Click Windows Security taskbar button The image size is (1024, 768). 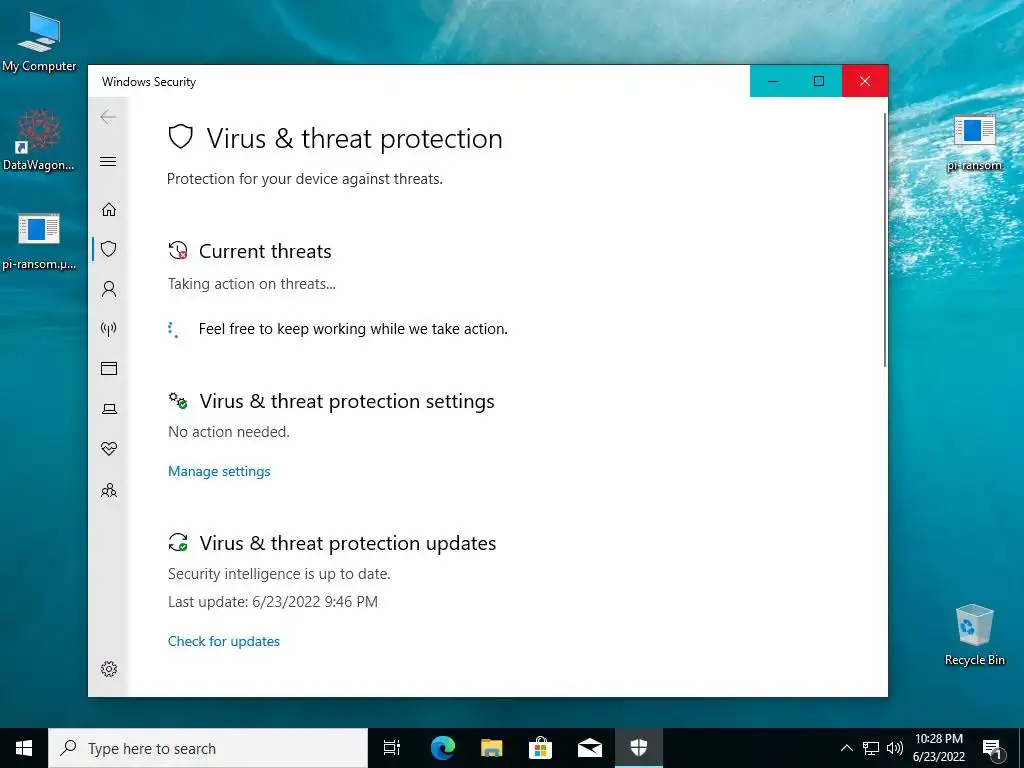(639, 748)
